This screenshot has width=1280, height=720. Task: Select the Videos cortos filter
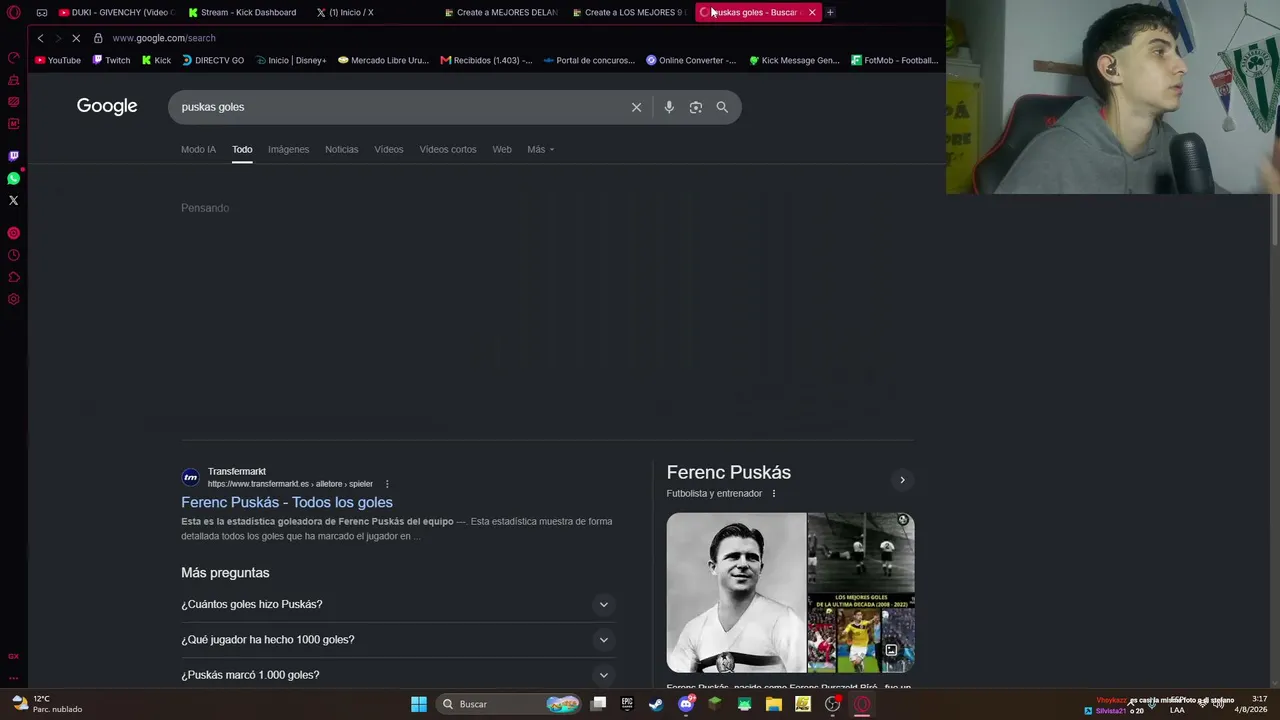[x=448, y=149]
